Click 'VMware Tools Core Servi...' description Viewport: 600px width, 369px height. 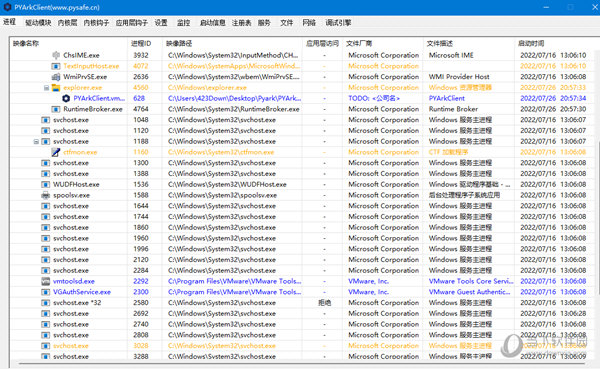(470, 281)
